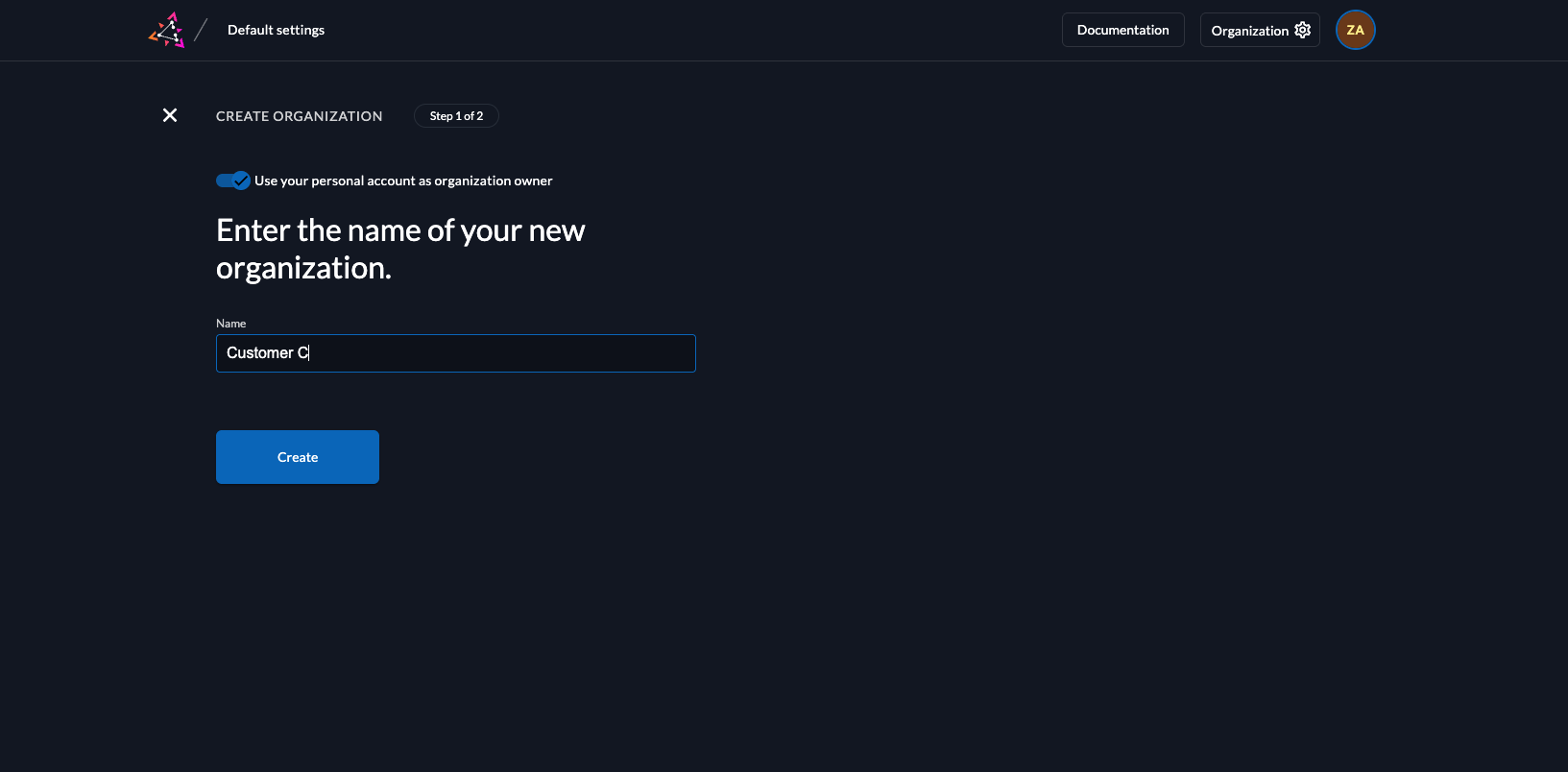Click the colorful triangle app logo
This screenshot has width=1568, height=772.
point(167,31)
